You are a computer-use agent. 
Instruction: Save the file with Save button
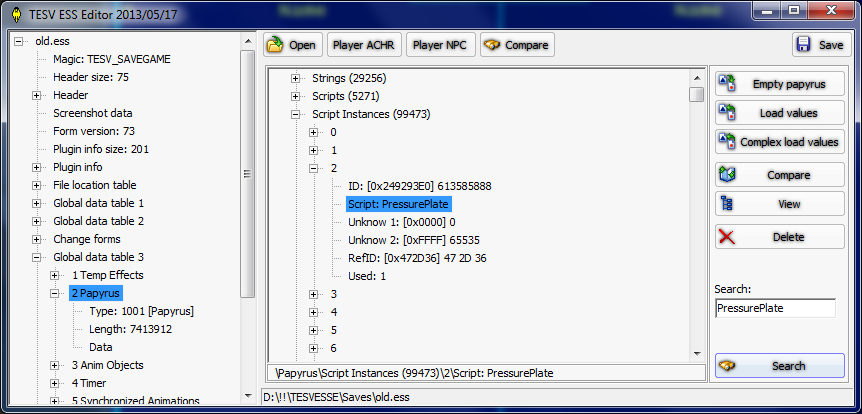click(x=821, y=45)
